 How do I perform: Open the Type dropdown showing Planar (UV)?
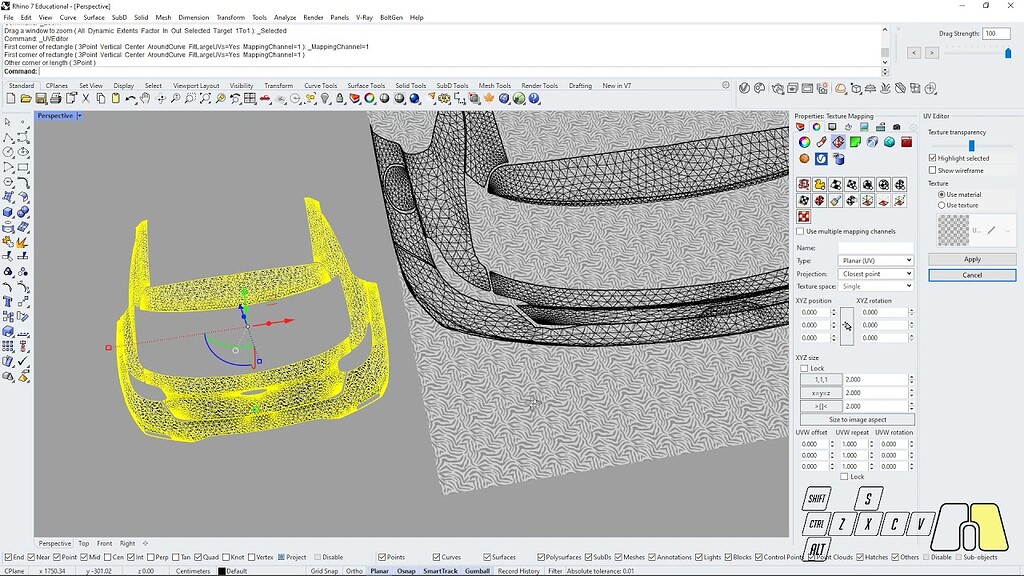[875, 260]
